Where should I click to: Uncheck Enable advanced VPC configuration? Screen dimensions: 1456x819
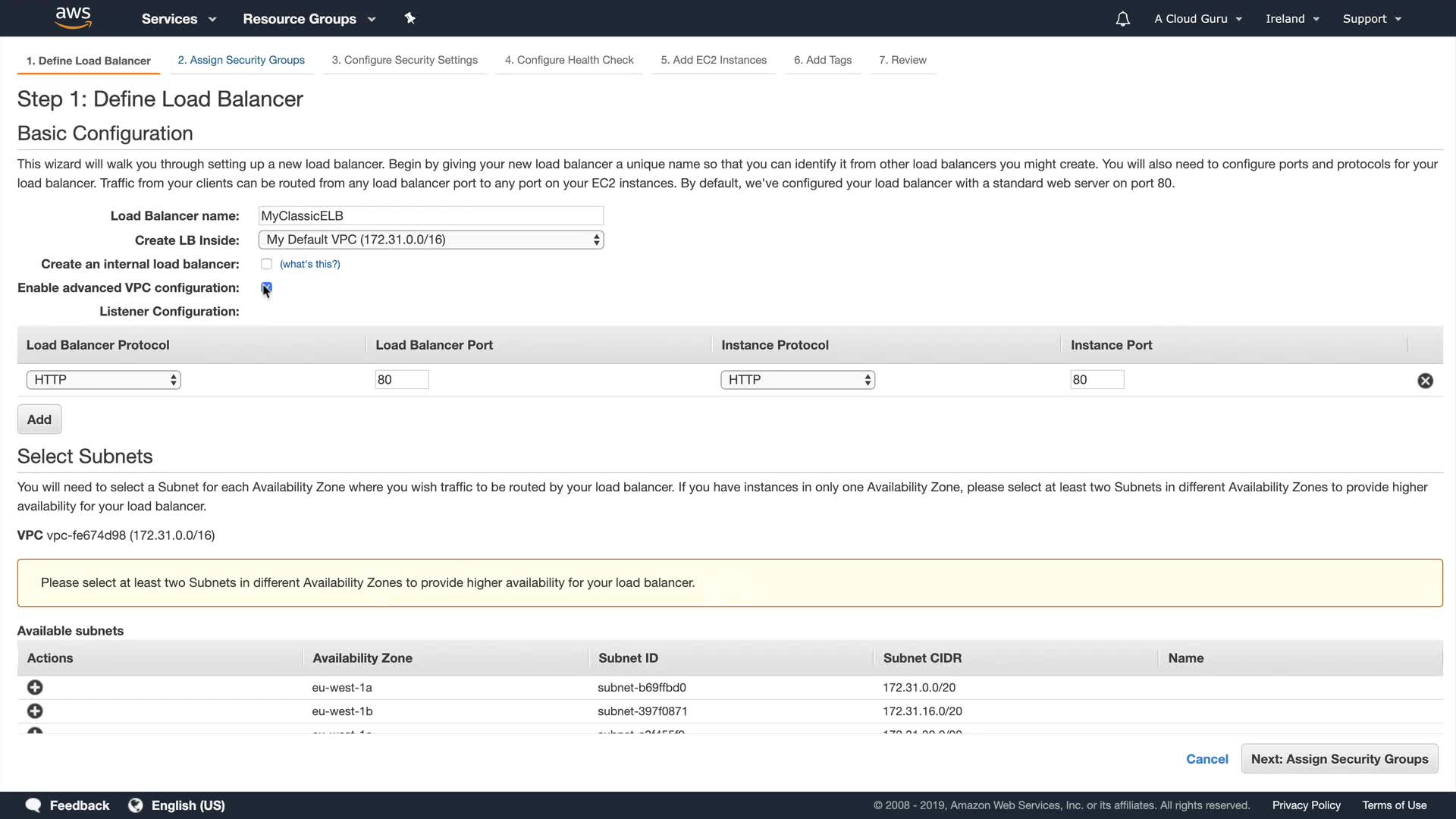[266, 287]
